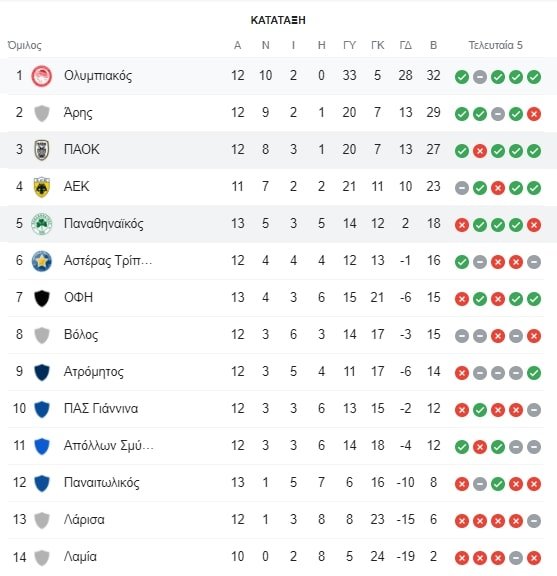
Task: Click the Τελευταία 5 column header
Action: pyautogui.click(x=495, y=45)
